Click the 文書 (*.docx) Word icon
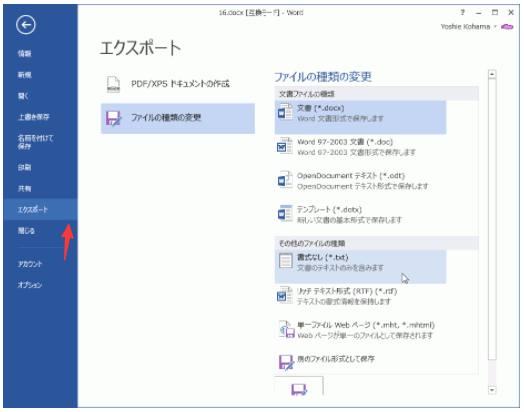The width and height of the screenshot is (524, 412). click(285, 112)
